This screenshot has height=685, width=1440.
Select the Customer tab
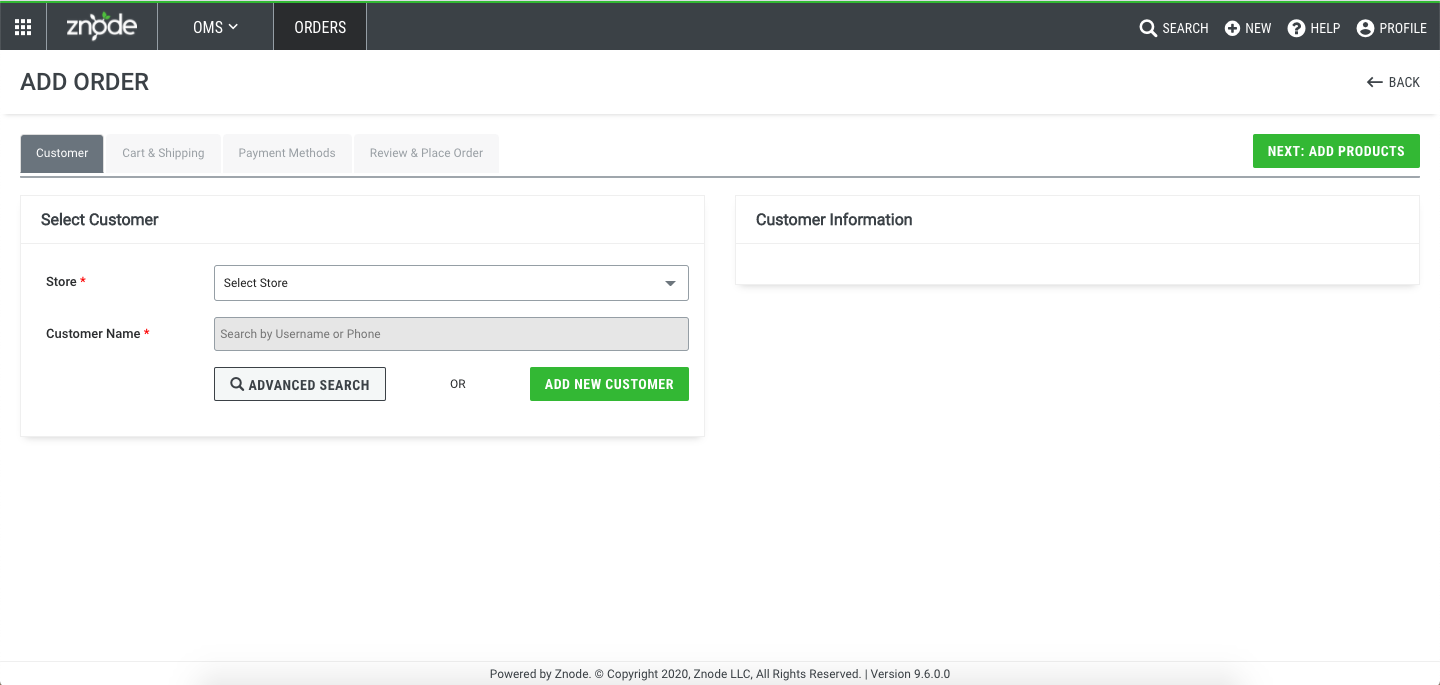62,153
